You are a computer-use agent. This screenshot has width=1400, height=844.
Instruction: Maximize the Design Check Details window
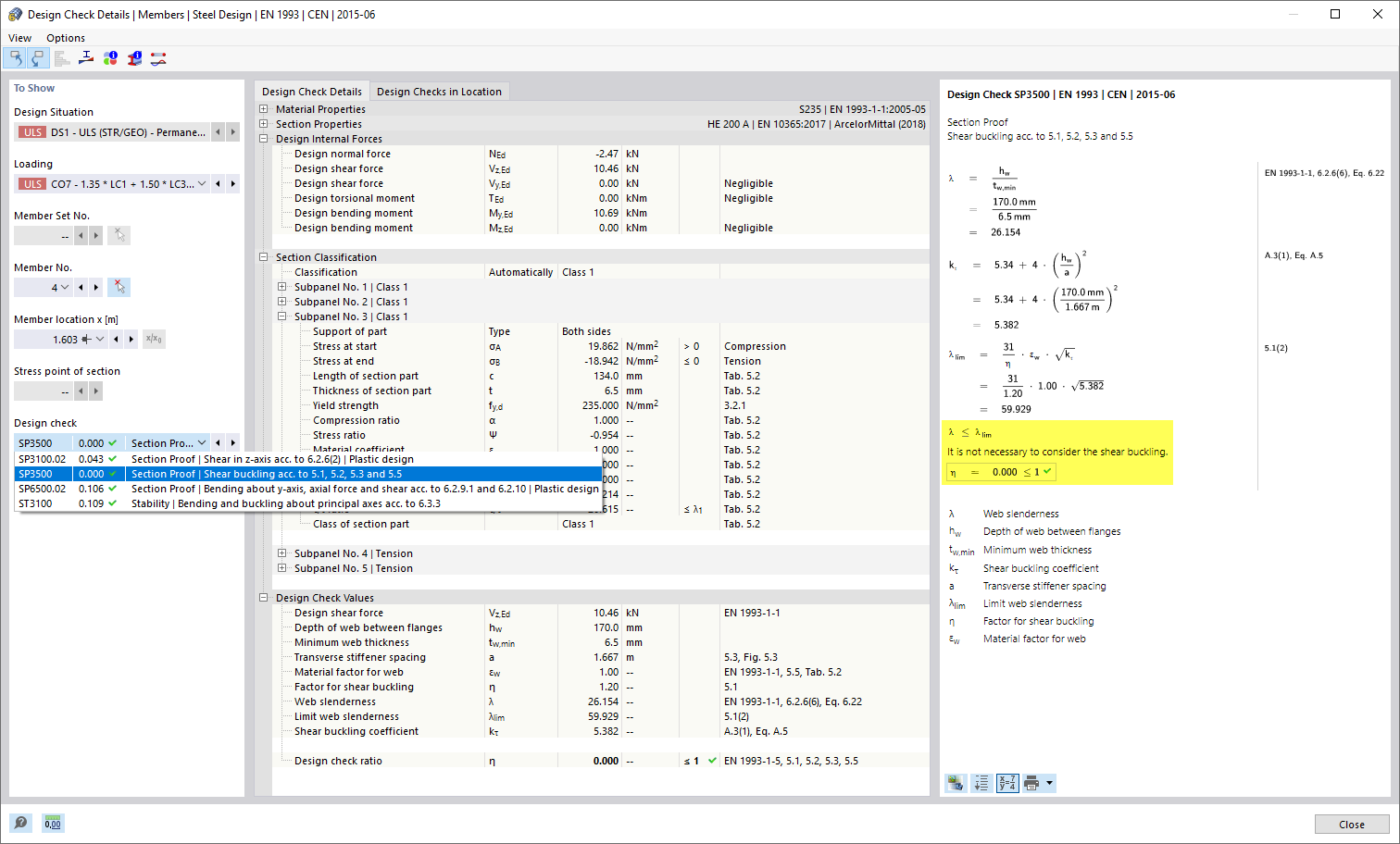tap(1335, 14)
